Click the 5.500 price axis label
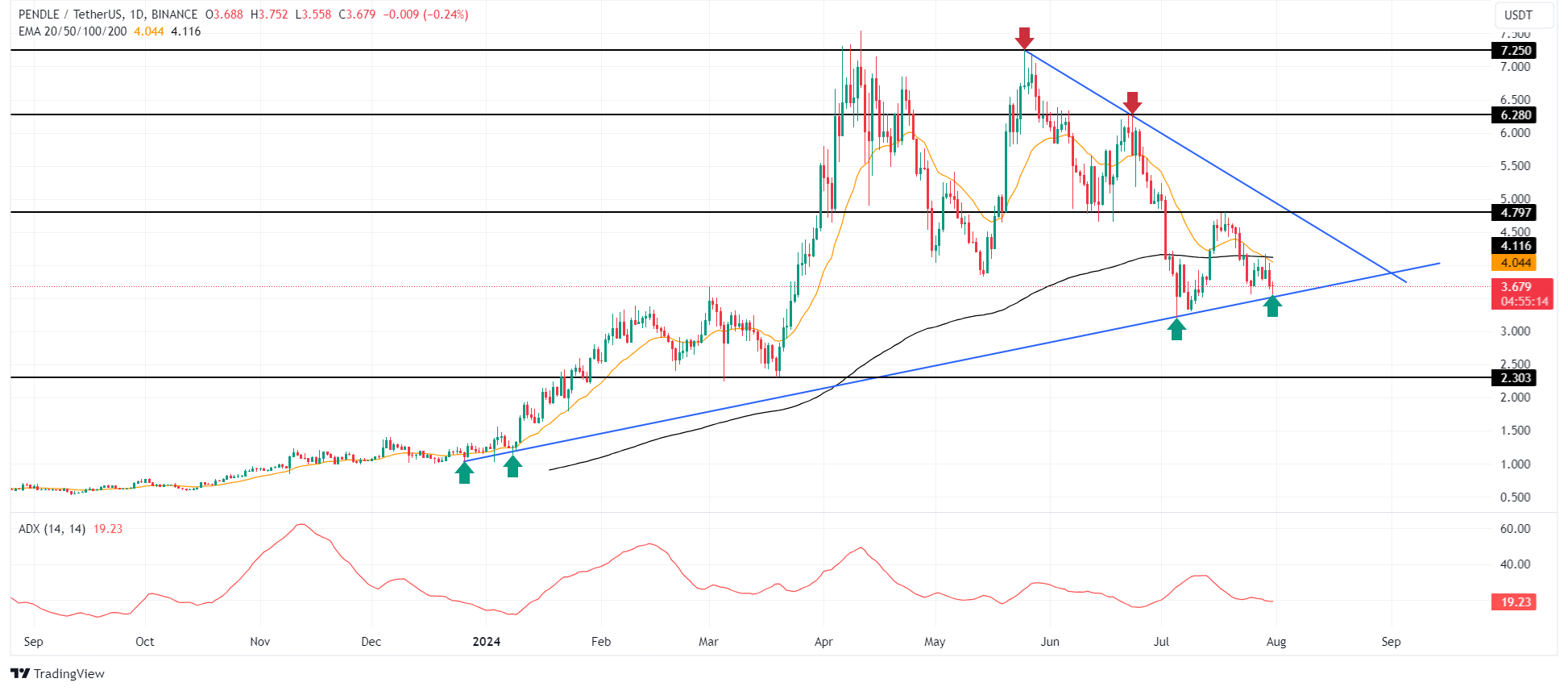1568x691 pixels. click(x=1516, y=166)
